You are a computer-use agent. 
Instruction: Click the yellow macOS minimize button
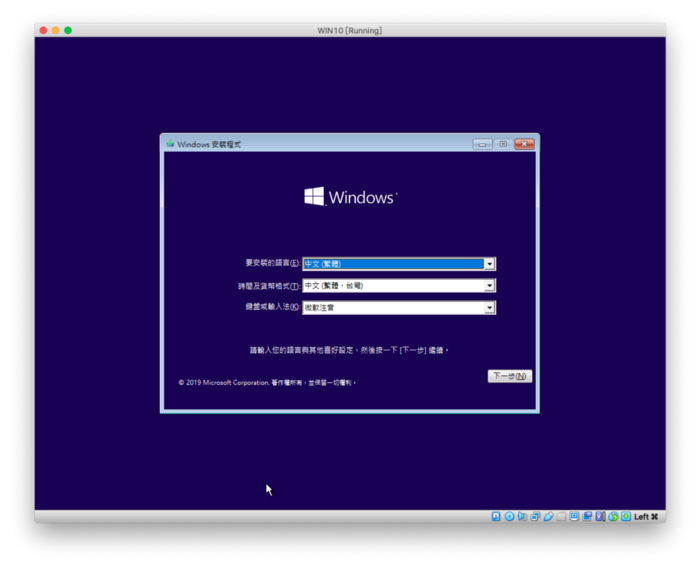coord(56,30)
